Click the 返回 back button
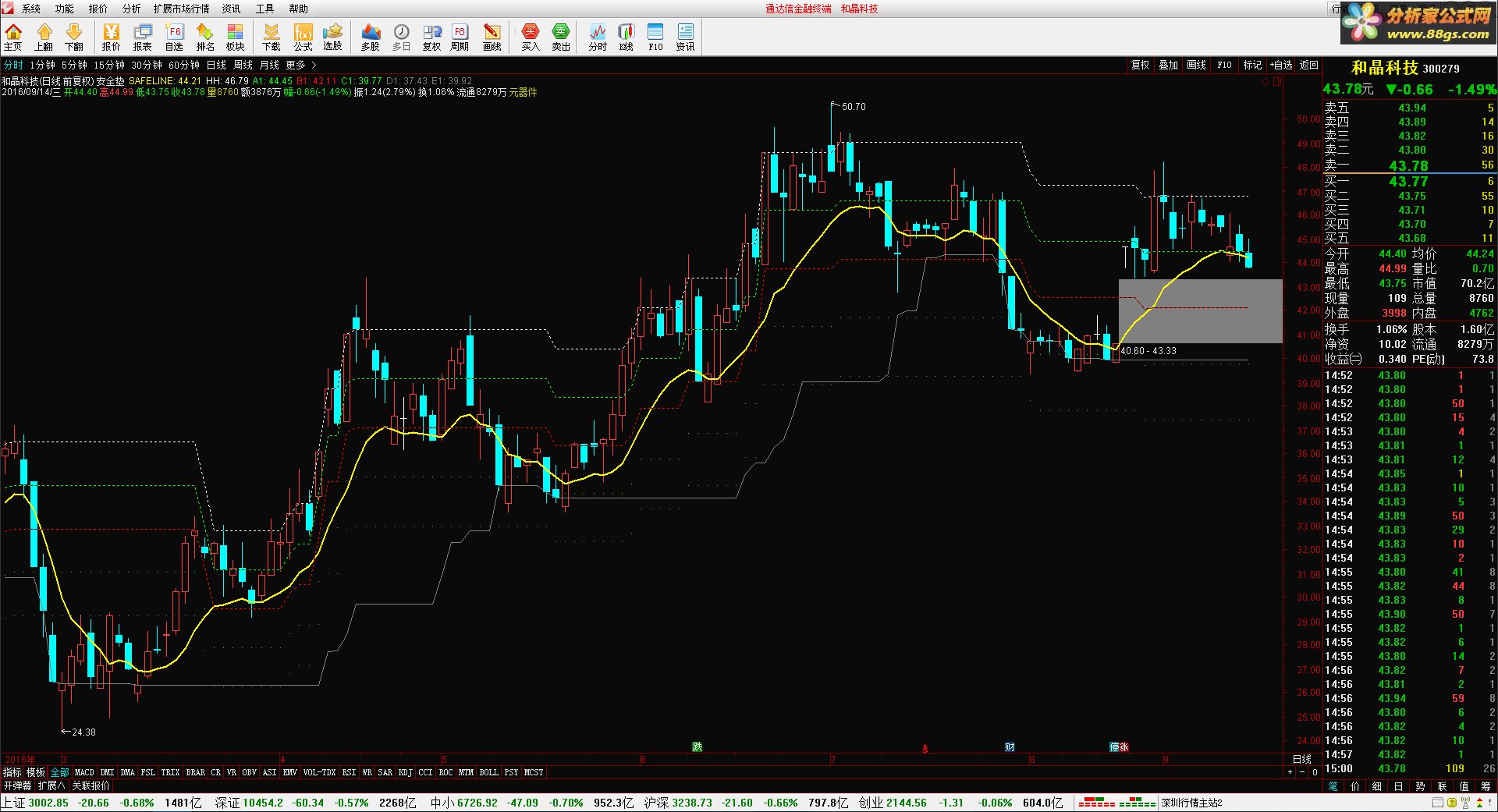The width and height of the screenshot is (1498, 812). 1308,66
